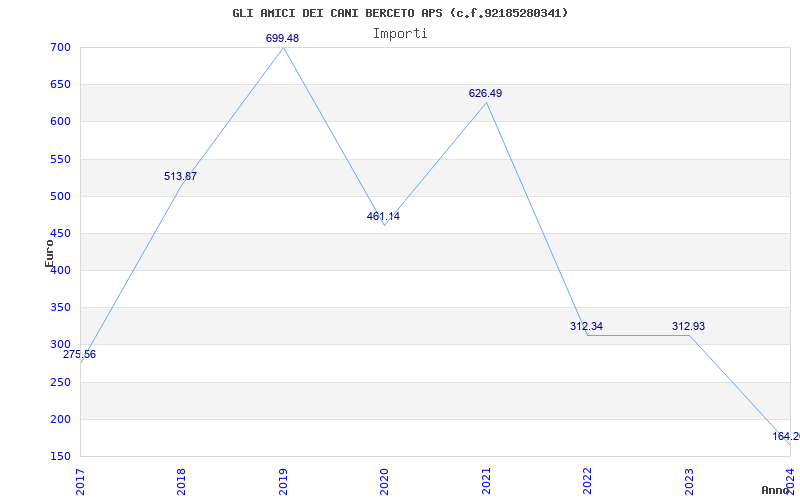Click the 650 y-axis tick label
Screen dimensions: 800x500
tap(60, 85)
